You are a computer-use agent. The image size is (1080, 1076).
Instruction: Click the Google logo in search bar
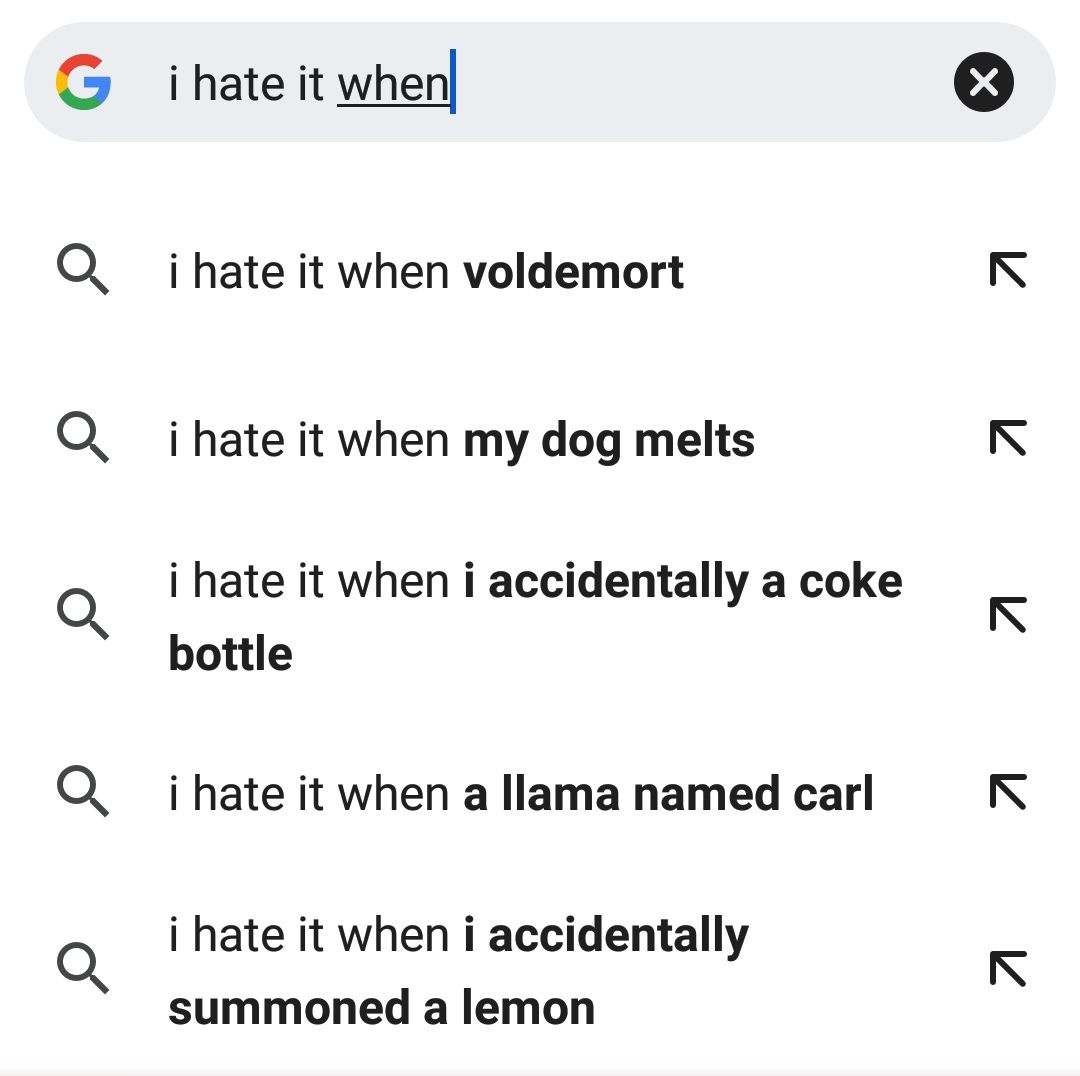[x=83, y=82]
